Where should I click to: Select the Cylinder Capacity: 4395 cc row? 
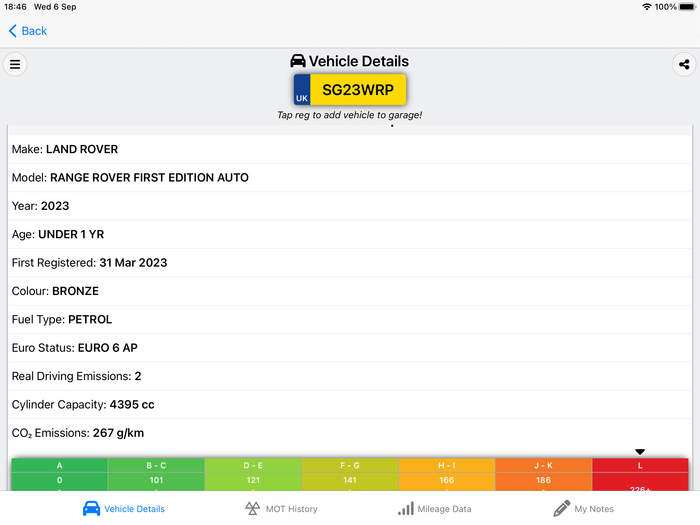tap(350, 404)
